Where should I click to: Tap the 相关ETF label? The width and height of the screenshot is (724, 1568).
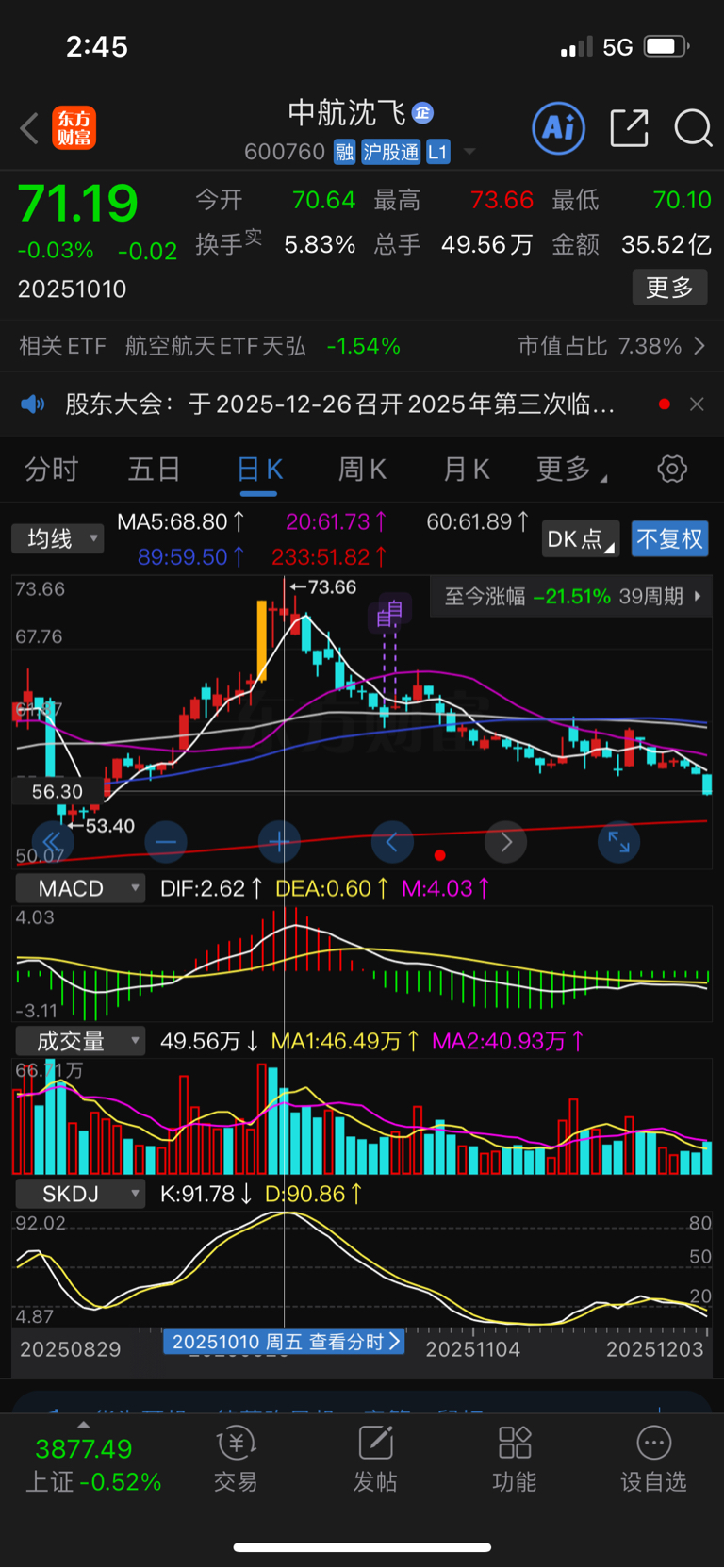tap(62, 346)
